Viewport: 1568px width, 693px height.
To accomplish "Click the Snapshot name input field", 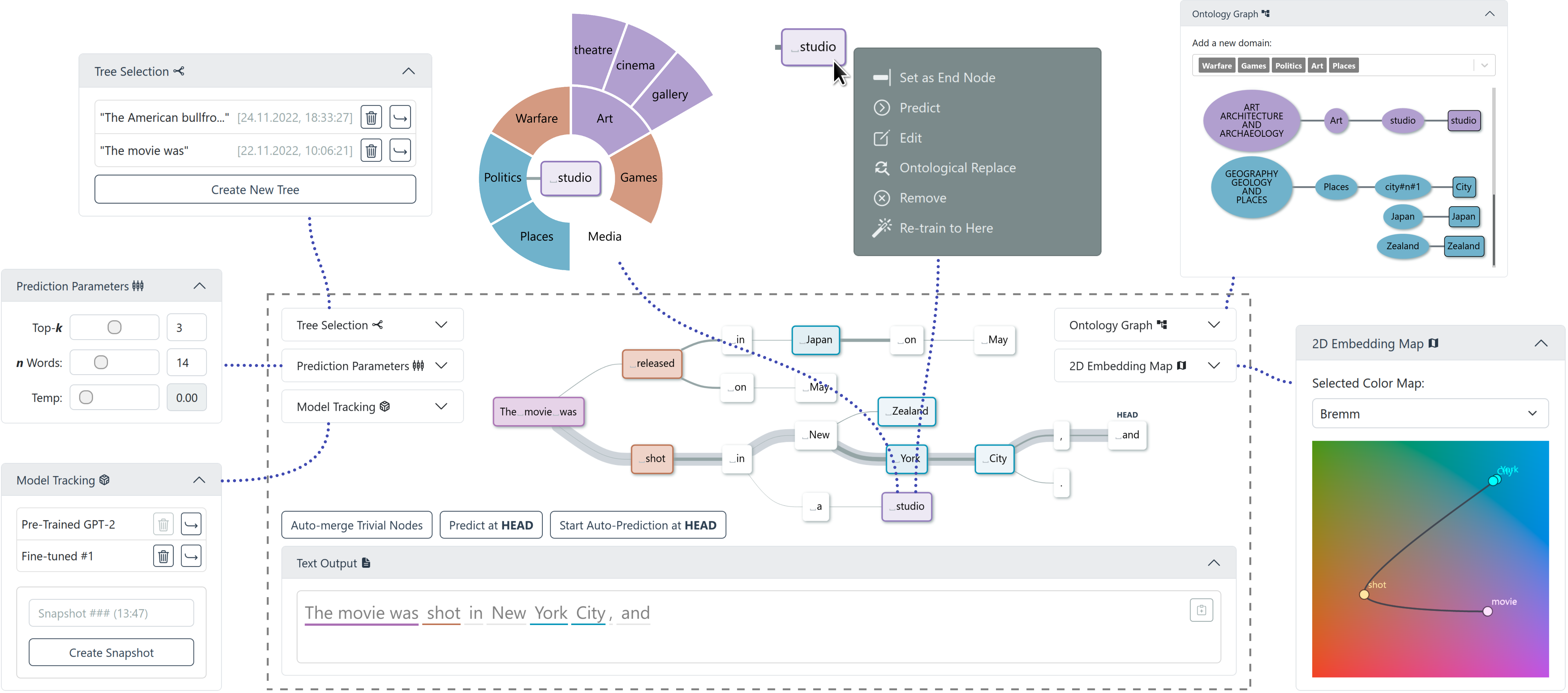I will point(111,613).
